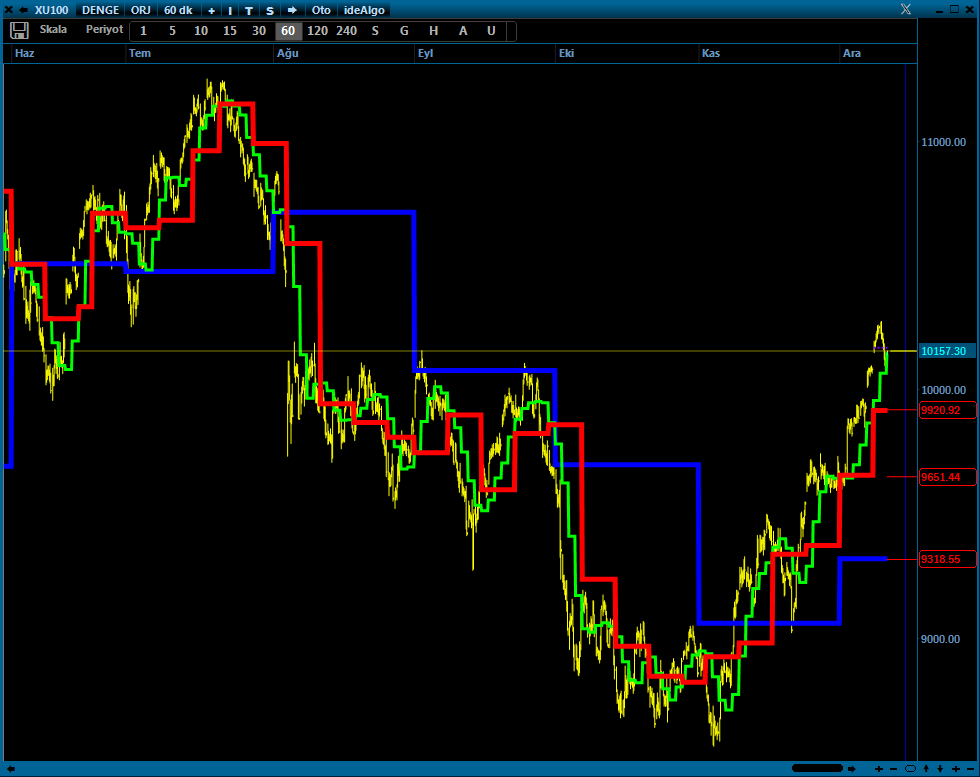Select the 5 minute period

coord(172,31)
